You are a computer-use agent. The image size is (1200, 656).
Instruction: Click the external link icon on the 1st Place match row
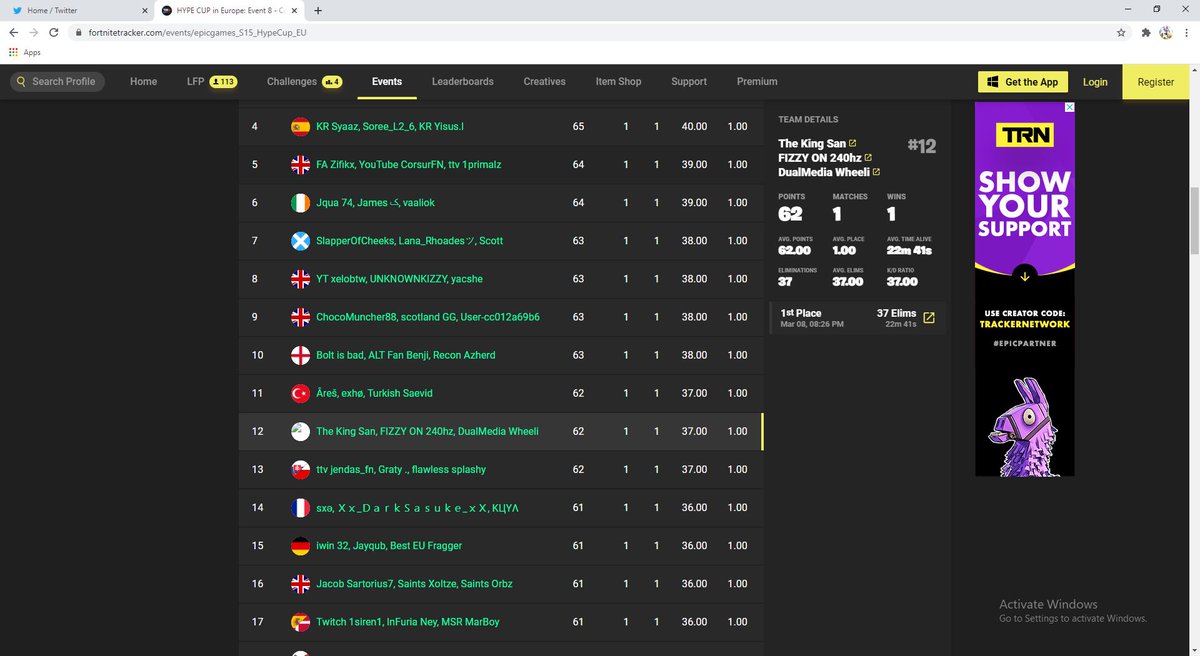929,317
